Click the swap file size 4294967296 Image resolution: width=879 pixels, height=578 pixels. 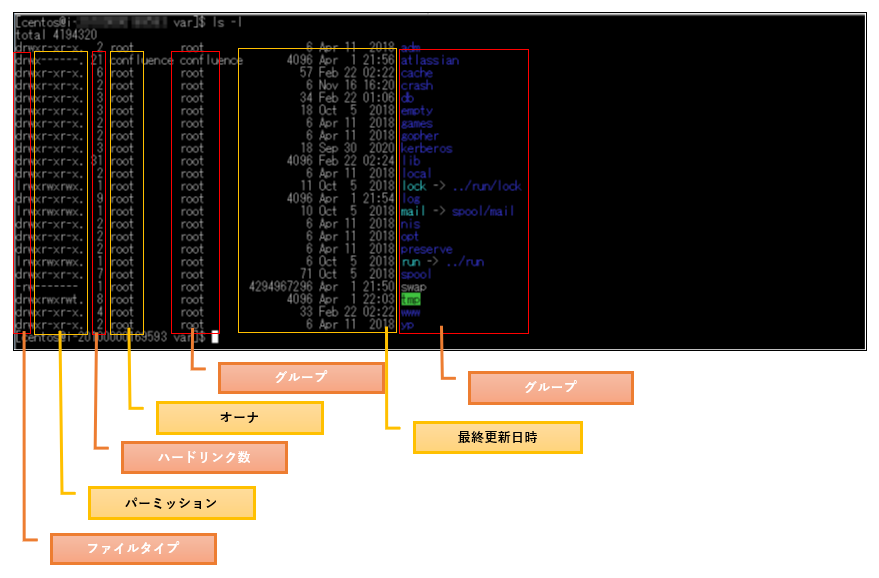tap(280, 286)
